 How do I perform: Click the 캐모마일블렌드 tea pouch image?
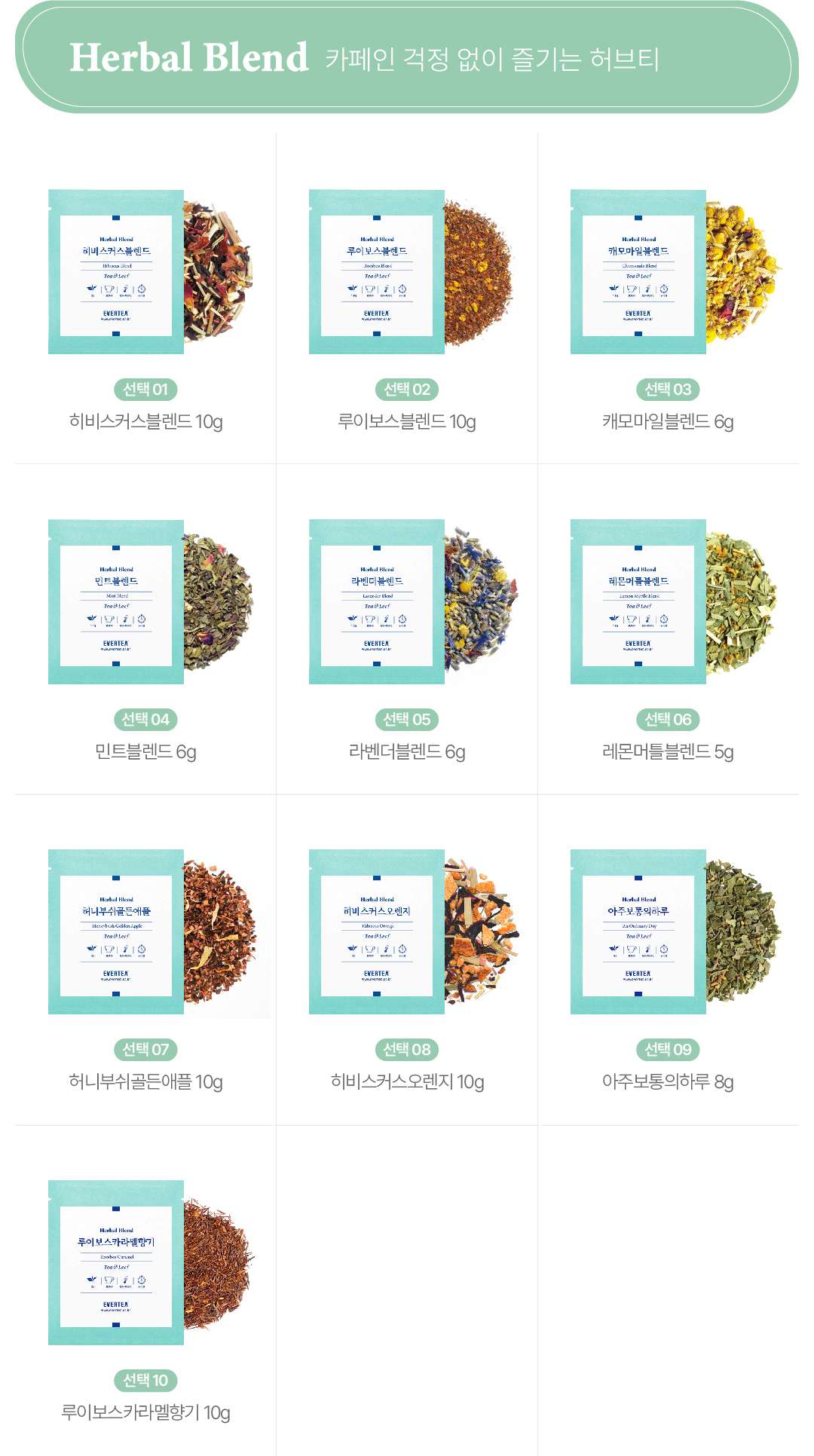point(638,272)
